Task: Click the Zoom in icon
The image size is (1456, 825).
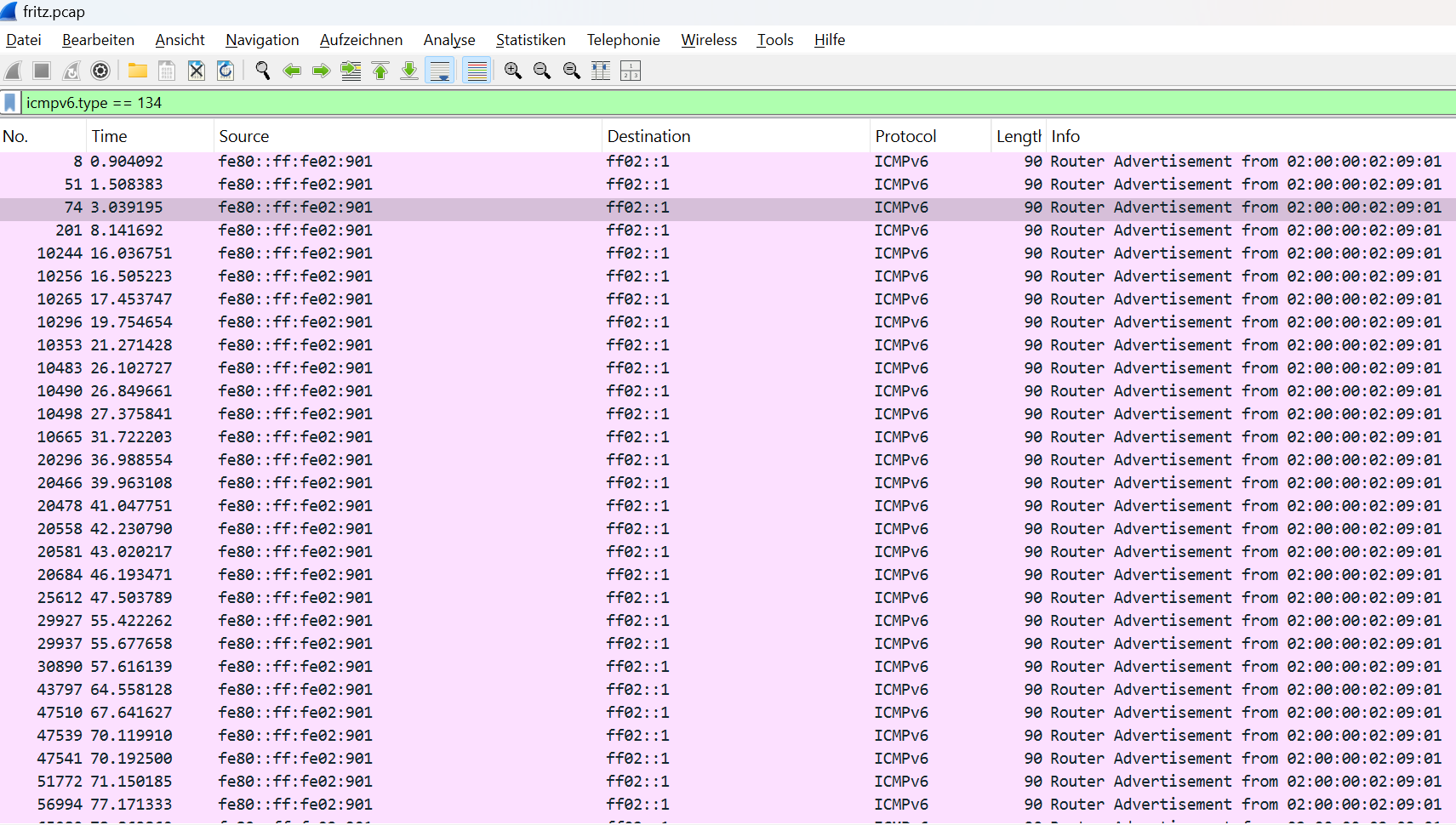Action: [x=513, y=71]
